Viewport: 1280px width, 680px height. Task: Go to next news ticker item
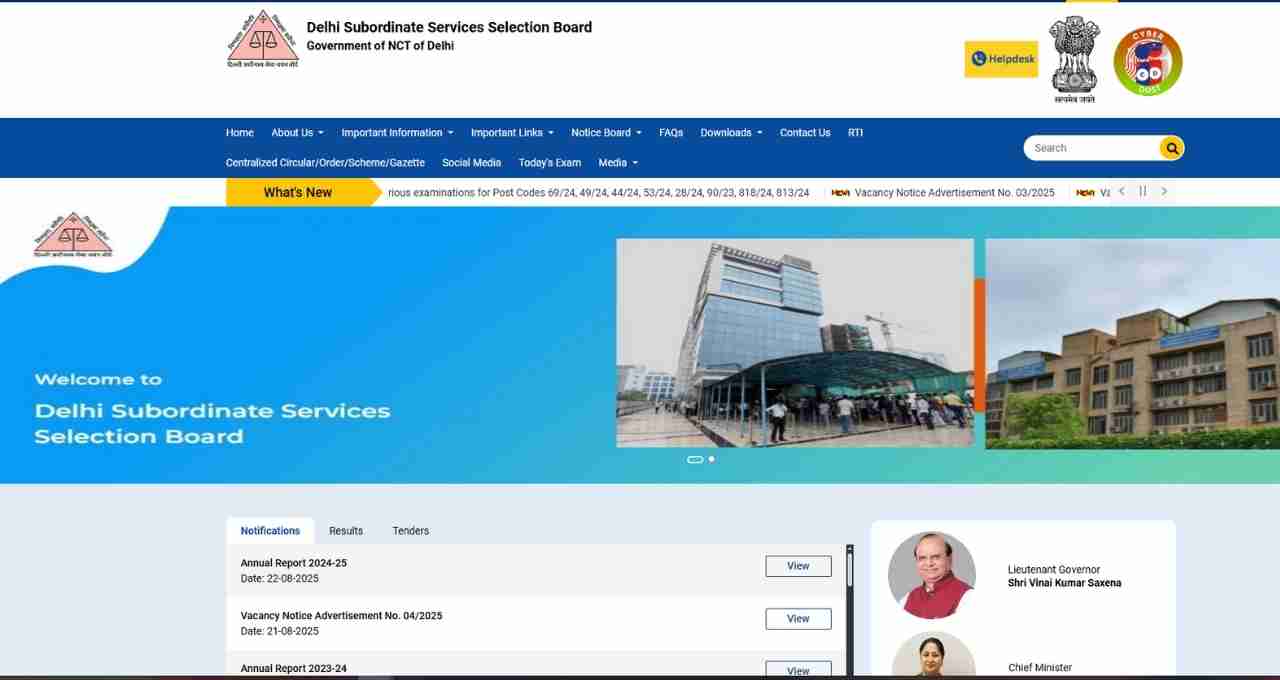coord(1164,191)
